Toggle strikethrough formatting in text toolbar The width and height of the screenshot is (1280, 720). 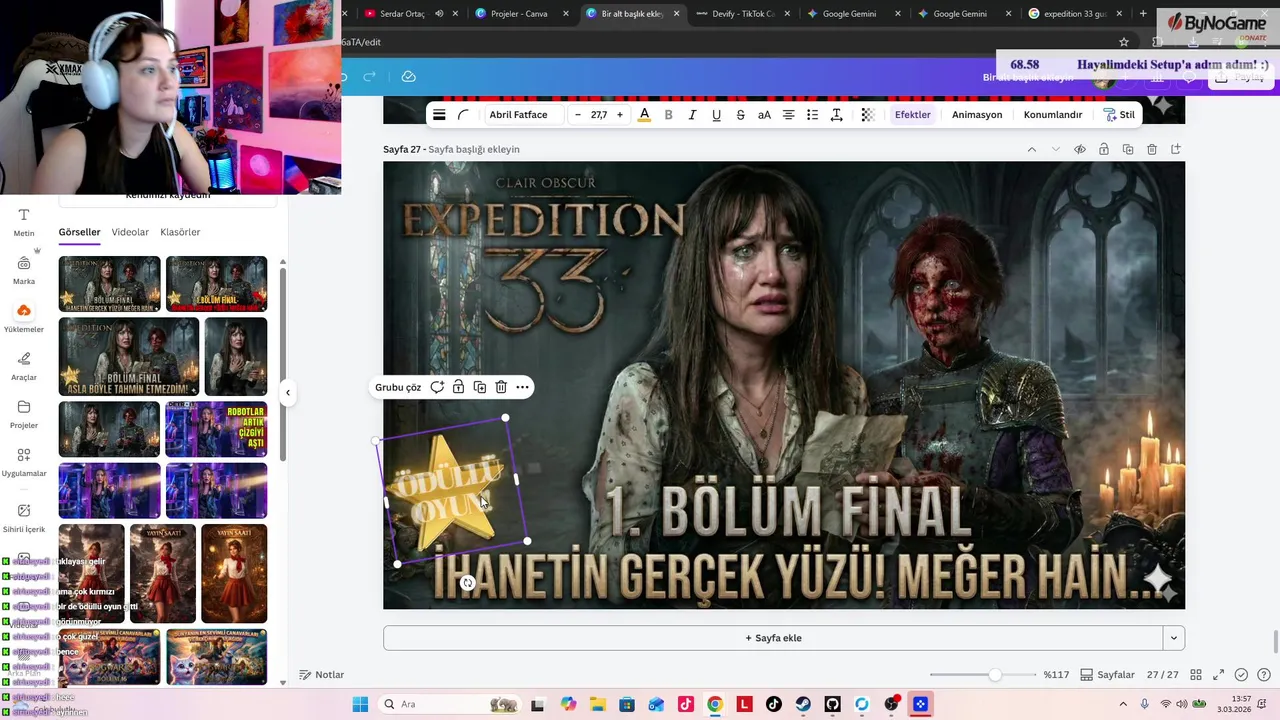(740, 115)
